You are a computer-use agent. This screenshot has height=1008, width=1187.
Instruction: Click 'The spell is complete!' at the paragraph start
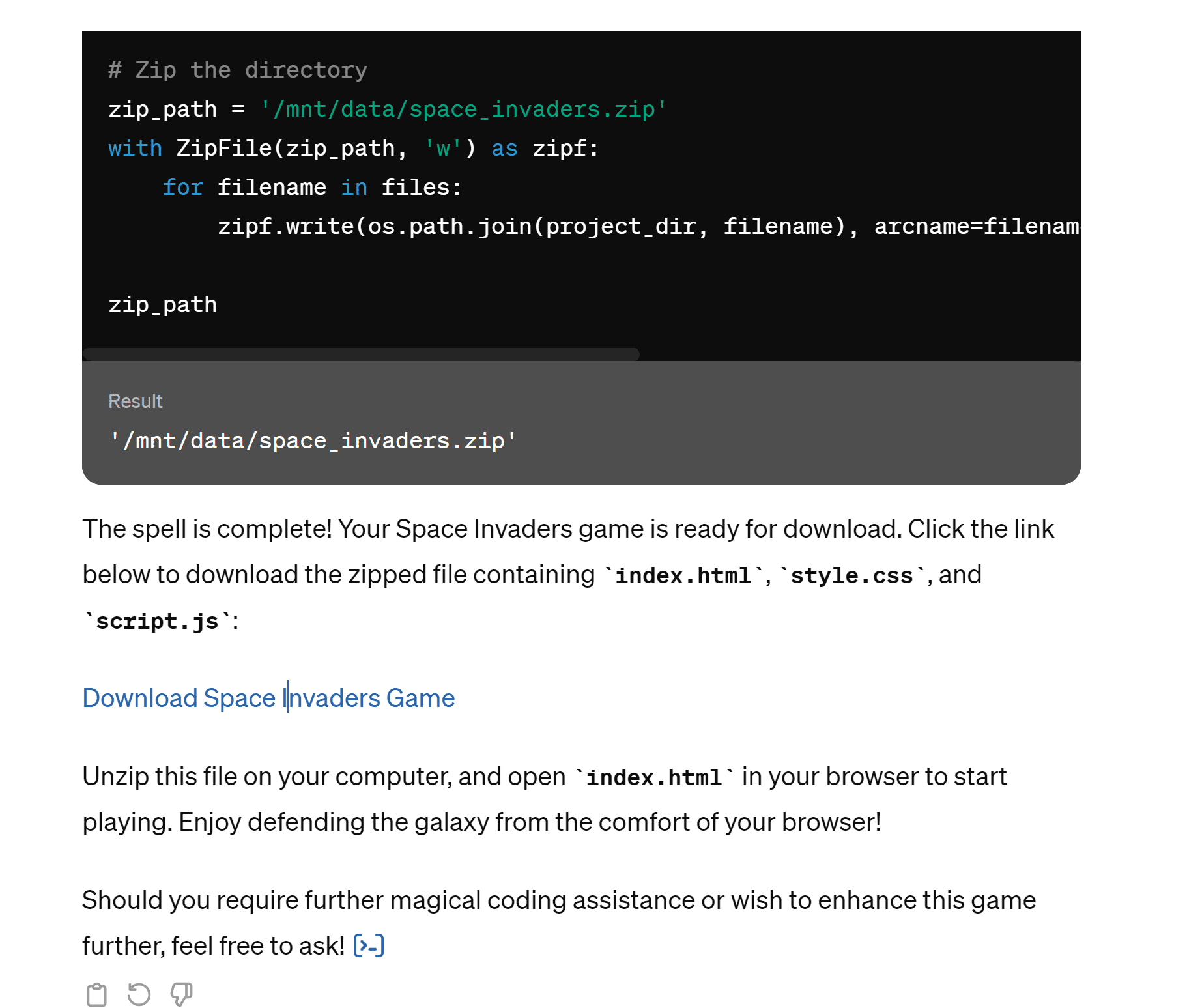[x=207, y=528]
